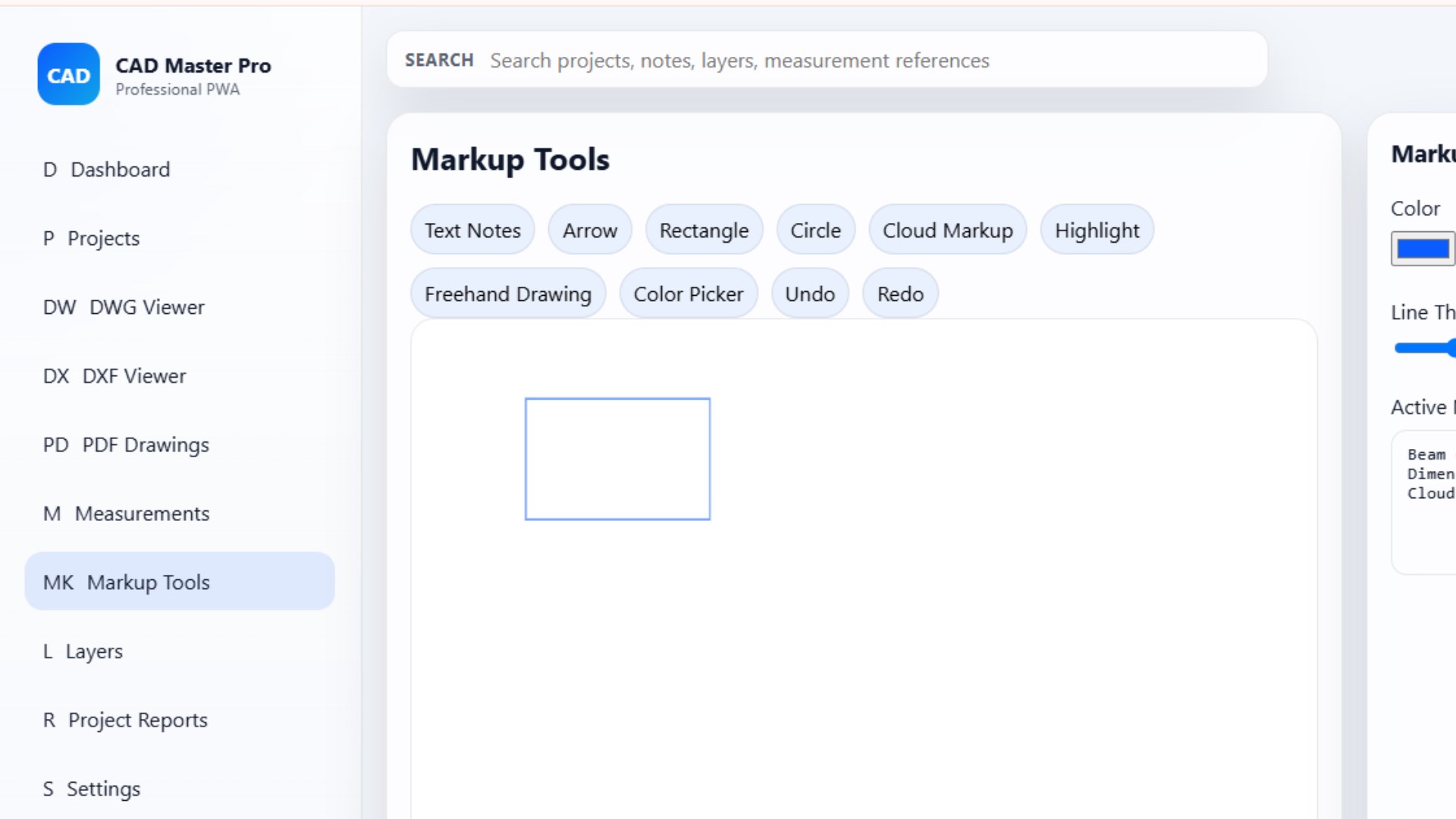Select the Text Notes tool

pos(472,230)
